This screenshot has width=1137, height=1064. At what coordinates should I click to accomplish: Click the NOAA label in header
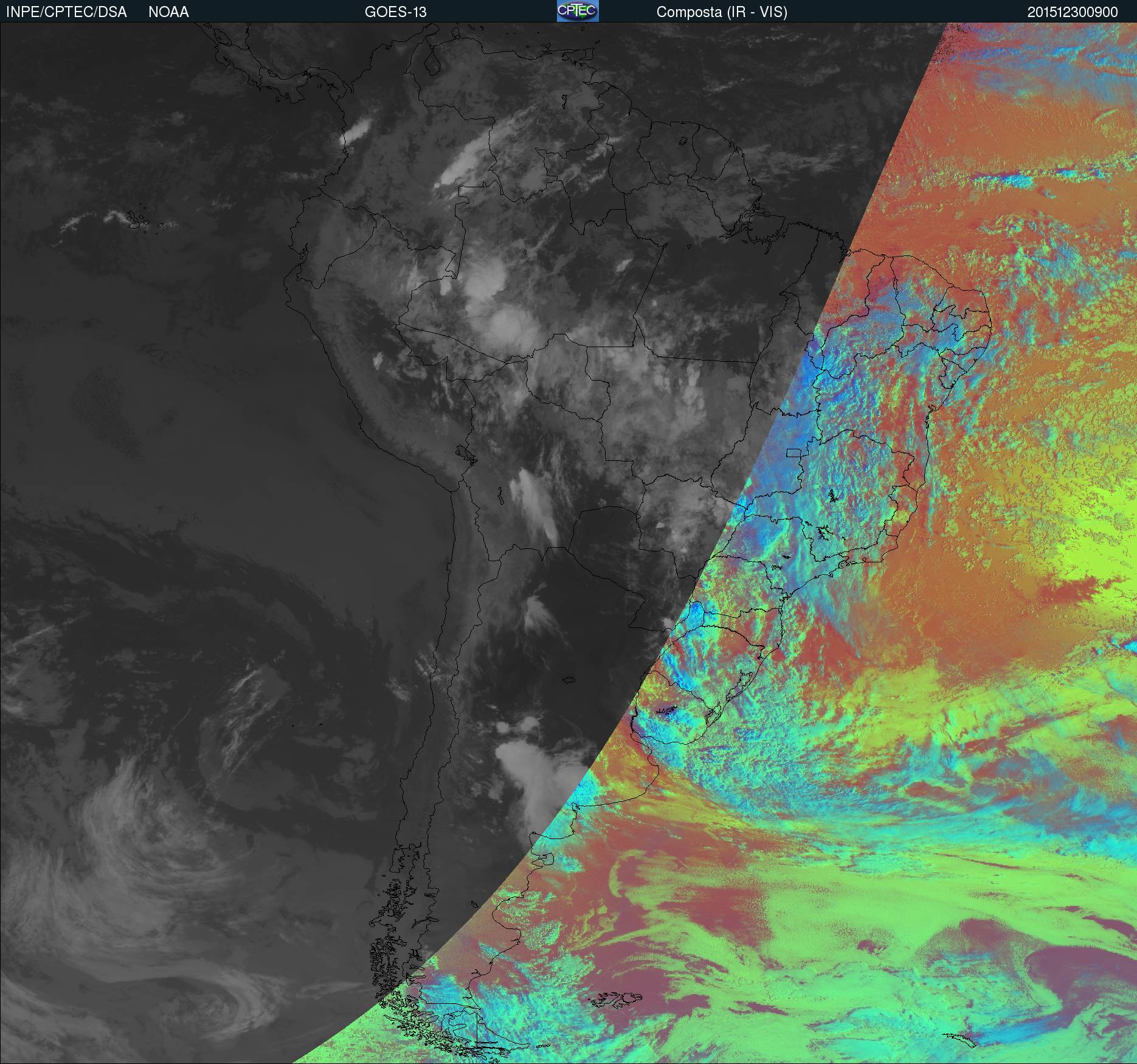pyautogui.click(x=168, y=12)
